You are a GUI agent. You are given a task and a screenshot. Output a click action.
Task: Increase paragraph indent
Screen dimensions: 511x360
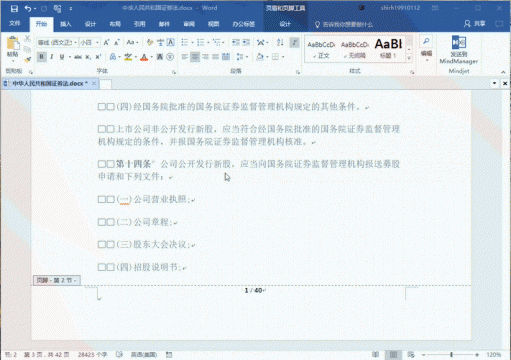(246, 42)
